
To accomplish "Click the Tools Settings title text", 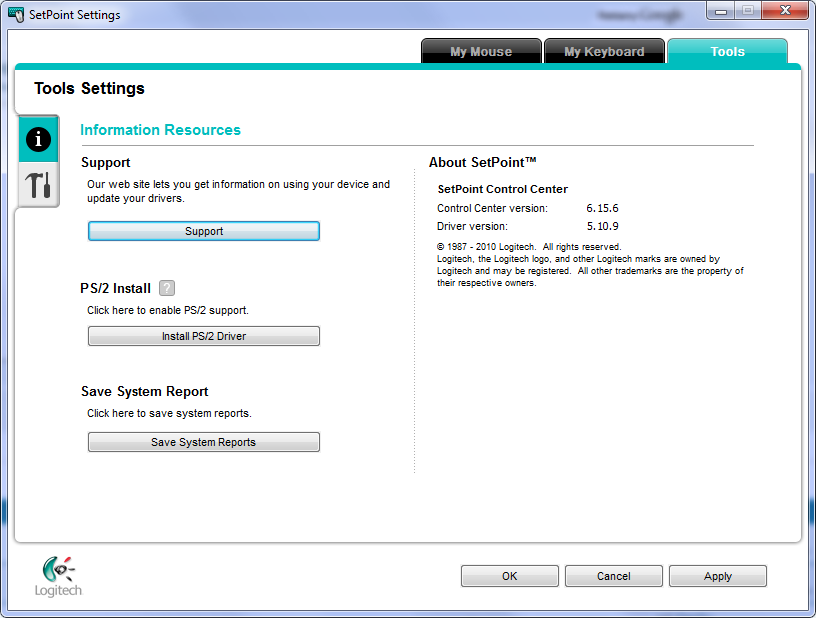I will click(90, 88).
